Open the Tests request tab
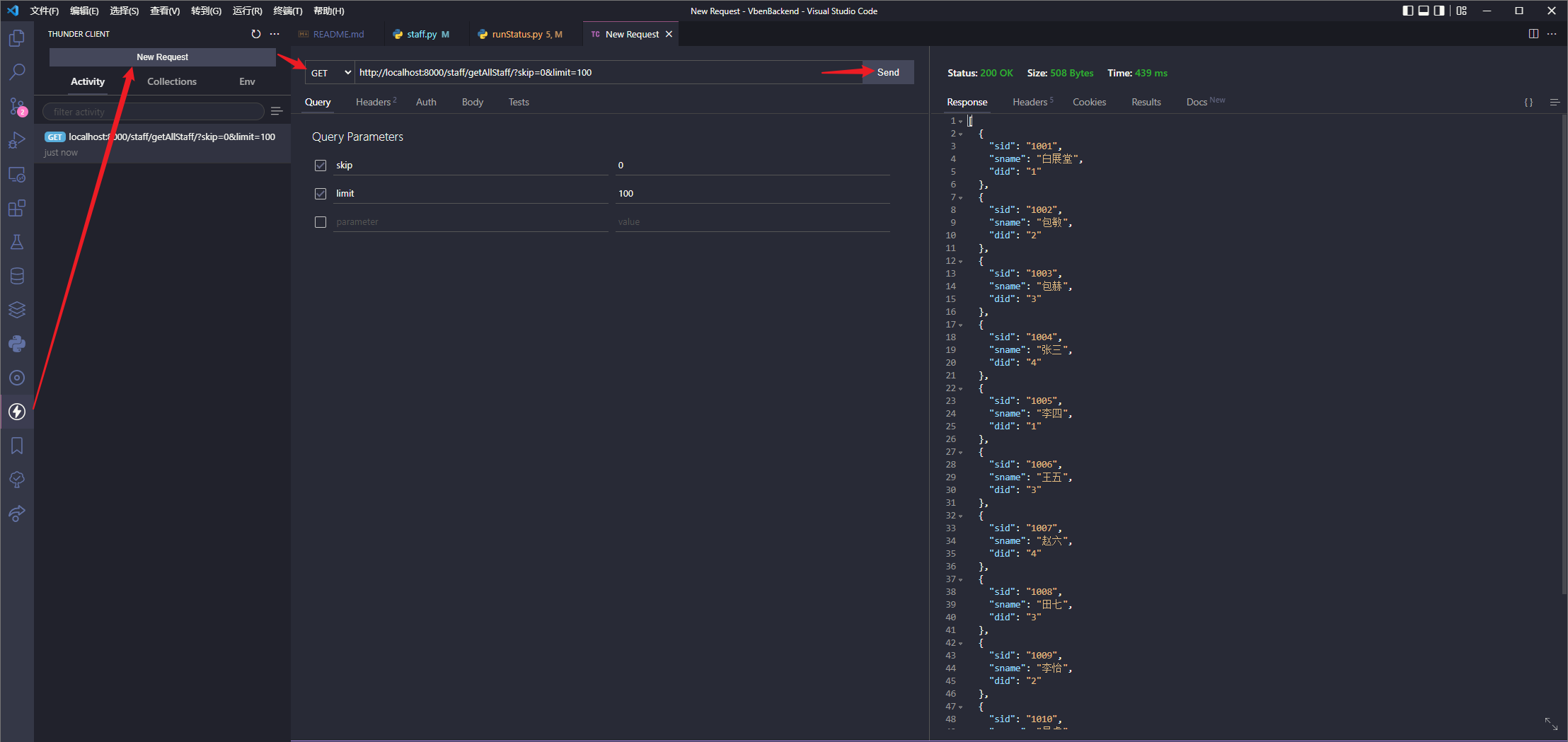 point(519,102)
